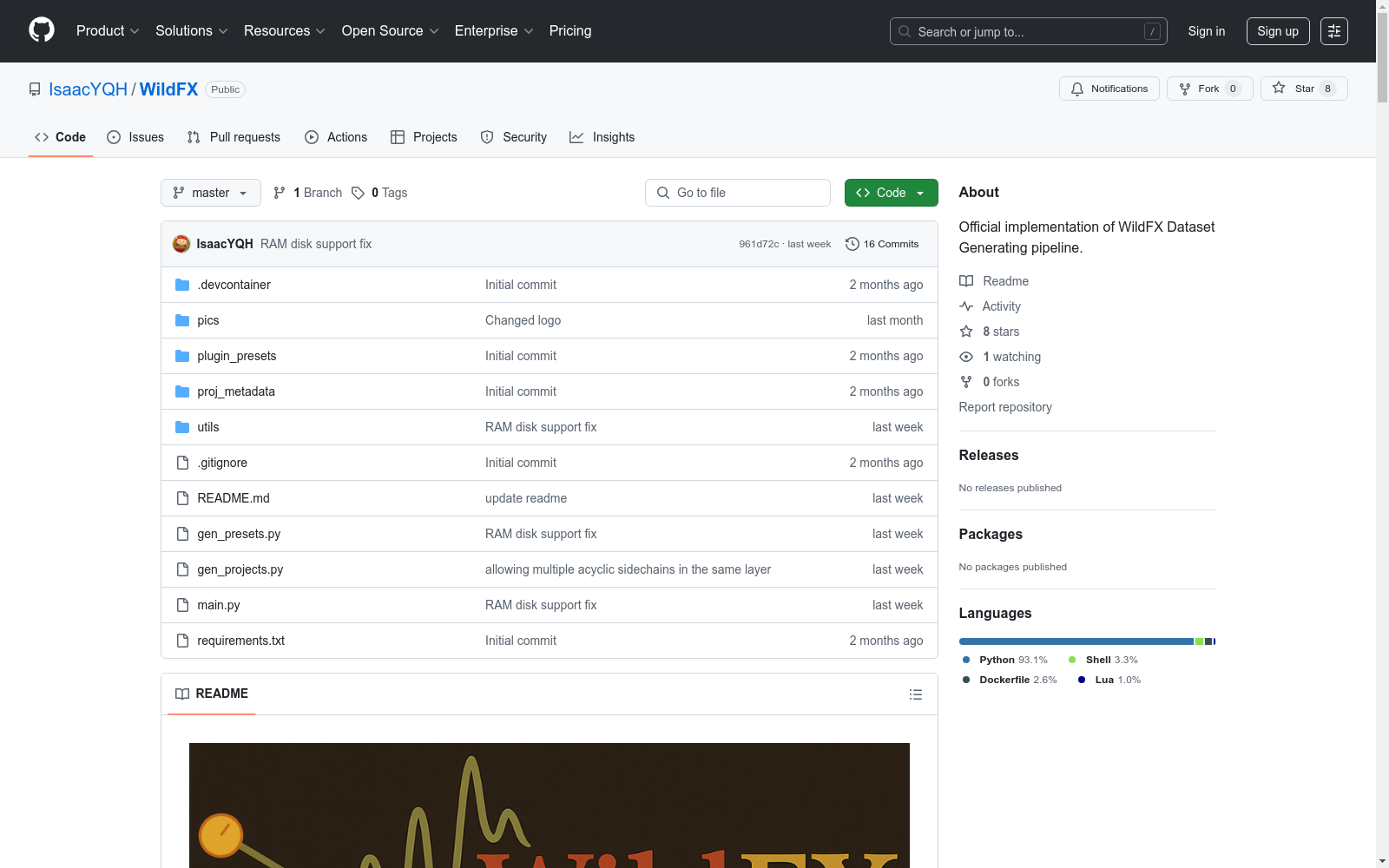Click the Lua 1.0% language entry
Screen dimensions: 1389x868
click(1109, 680)
